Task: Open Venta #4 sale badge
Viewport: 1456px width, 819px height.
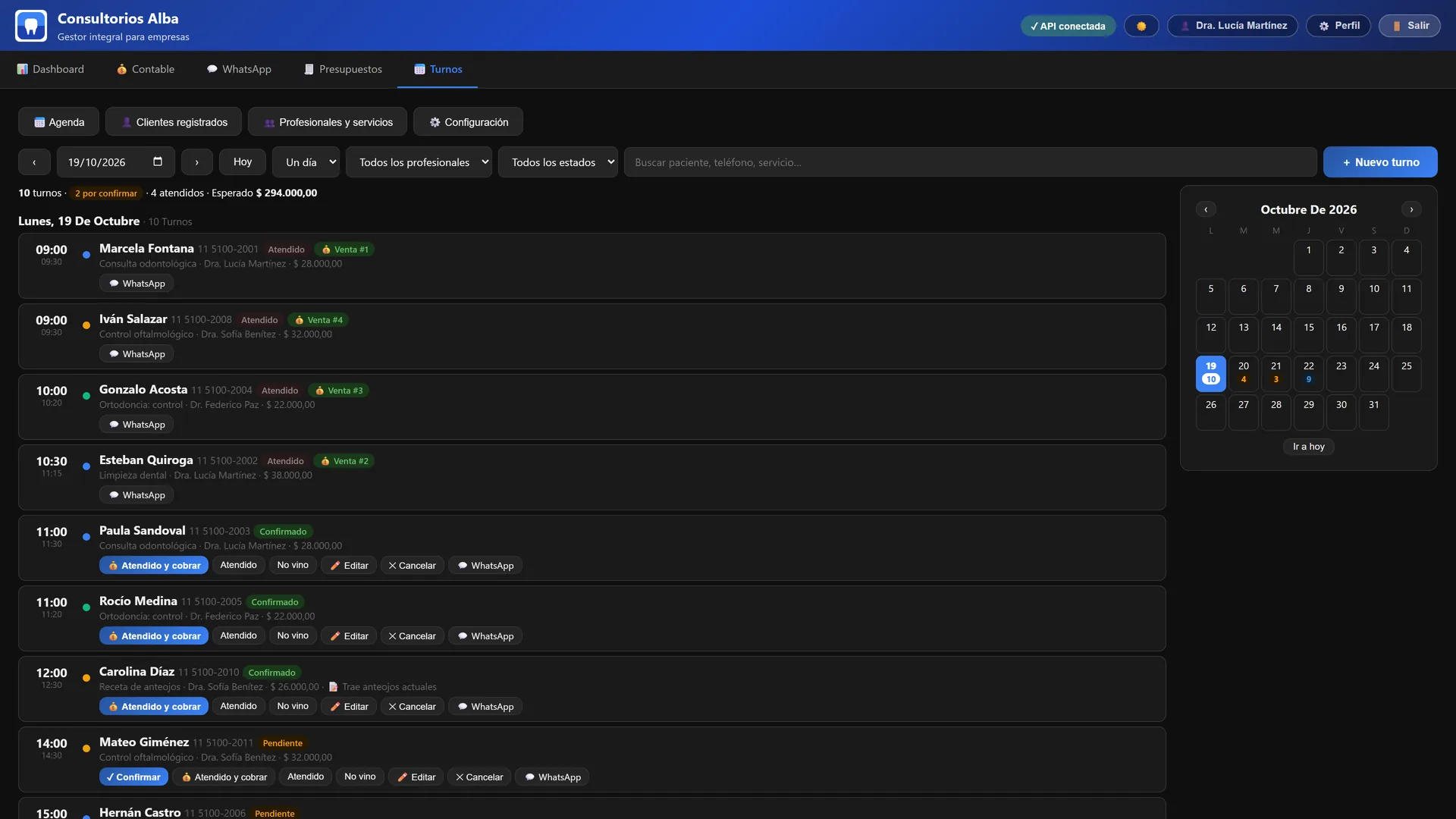Action: click(318, 320)
